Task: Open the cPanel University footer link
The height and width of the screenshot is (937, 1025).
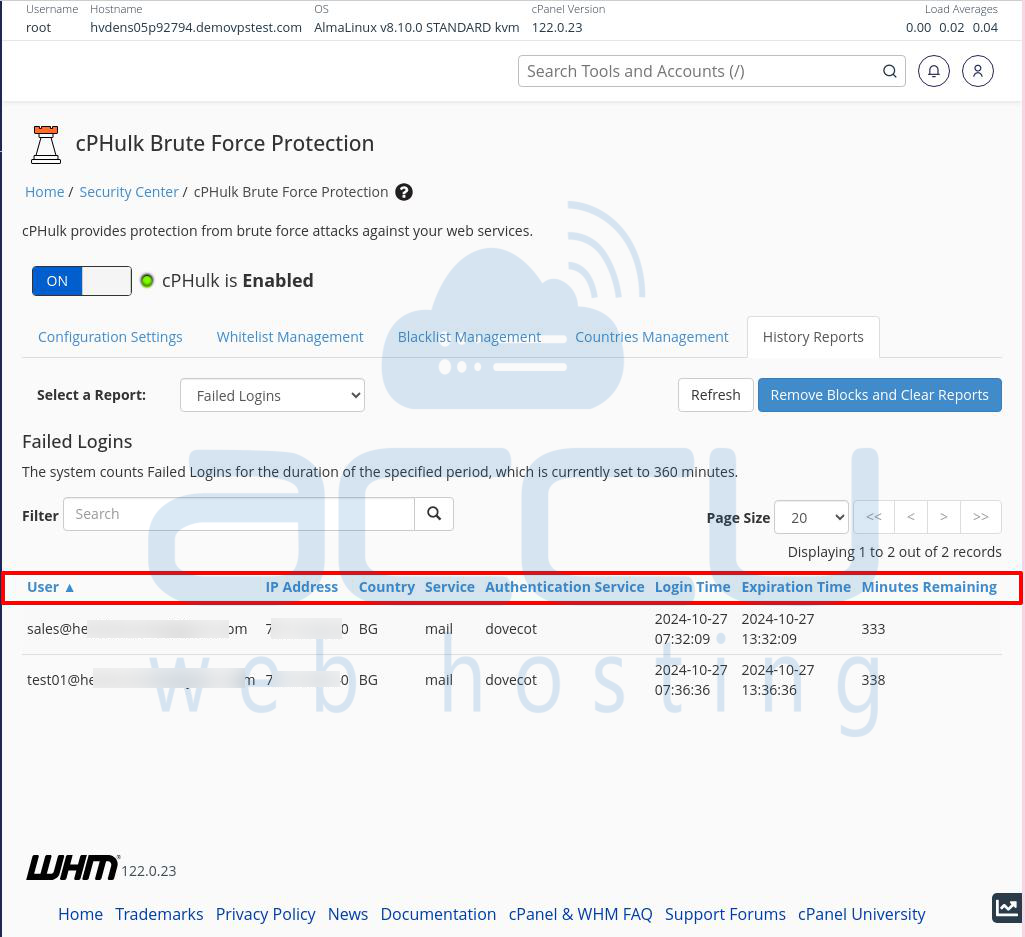Action: pos(862,914)
